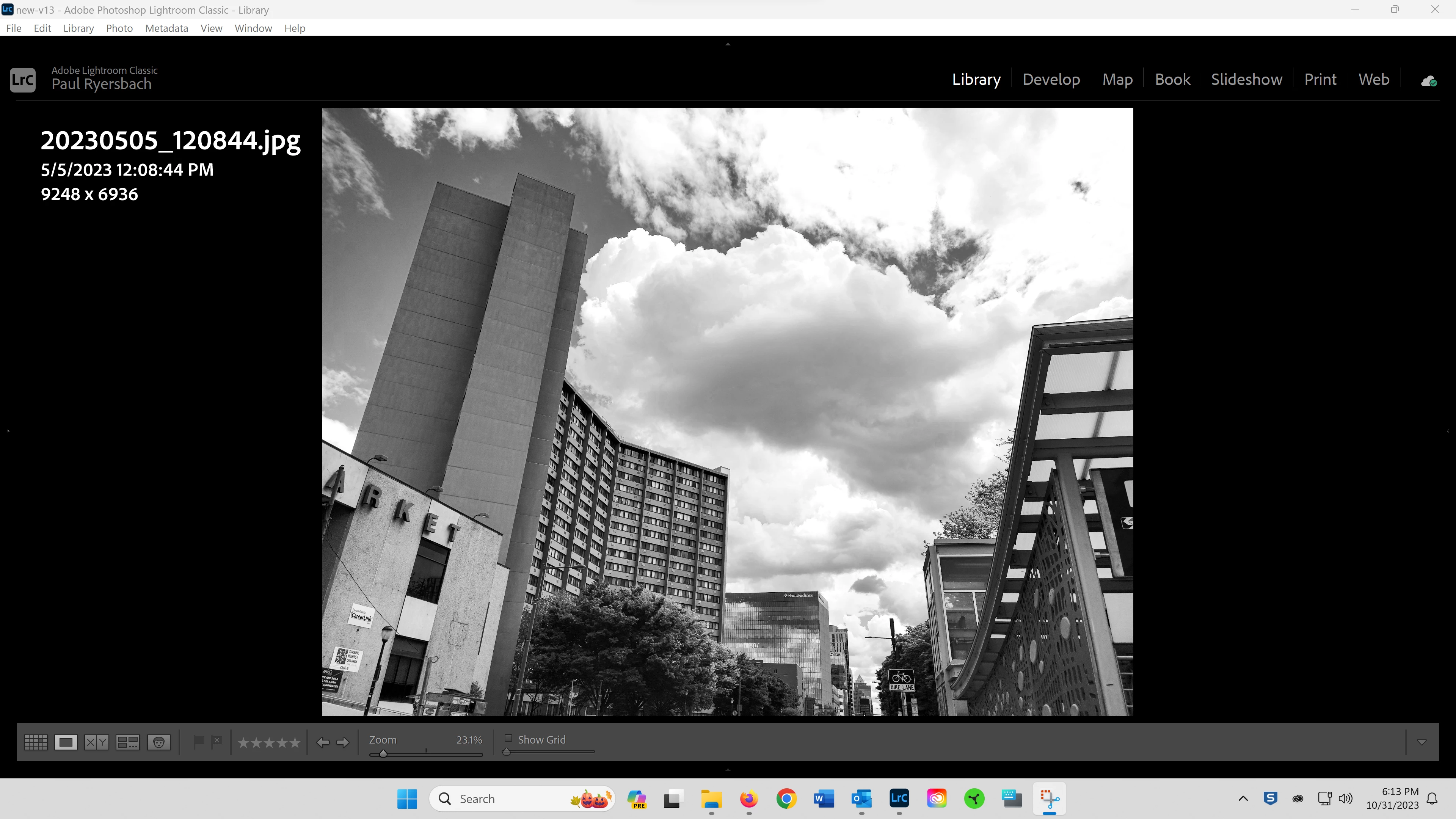Switch to Grid view

pyautogui.click(x=36, y=742)
